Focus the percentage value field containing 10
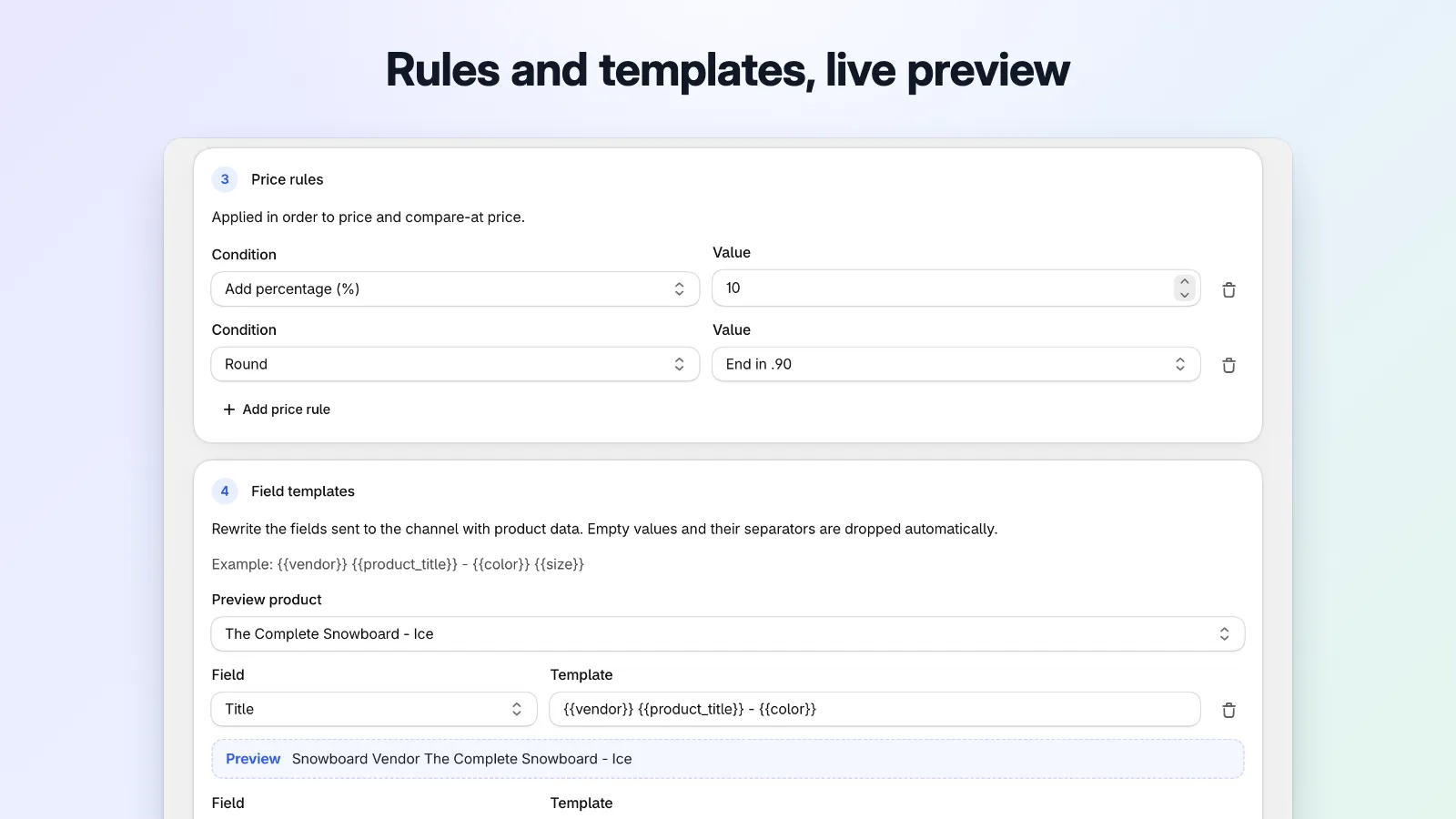This screenshot has height=819, width=1456. pos(956,288)
